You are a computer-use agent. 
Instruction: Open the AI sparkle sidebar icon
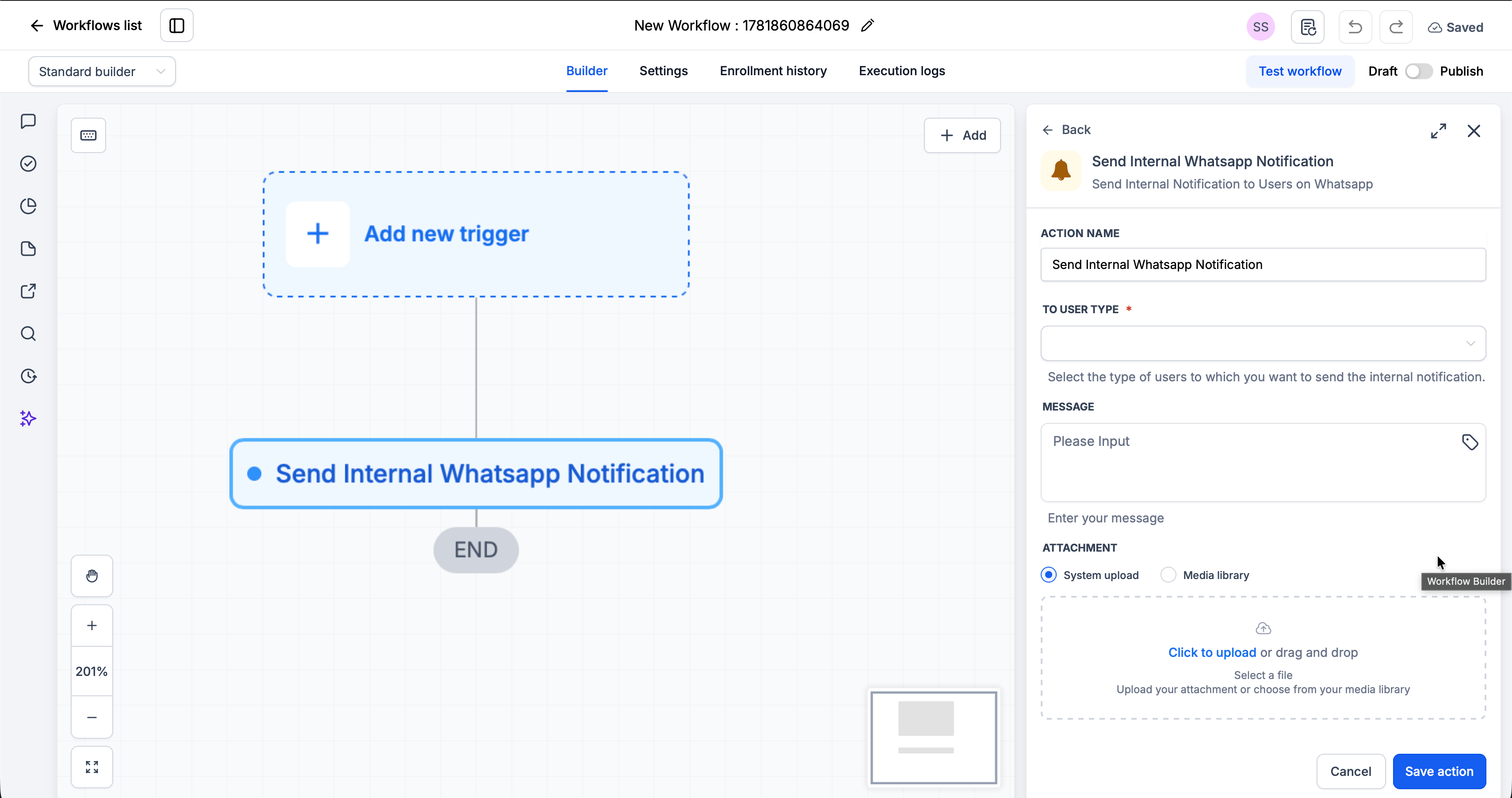tap(28, 418)
